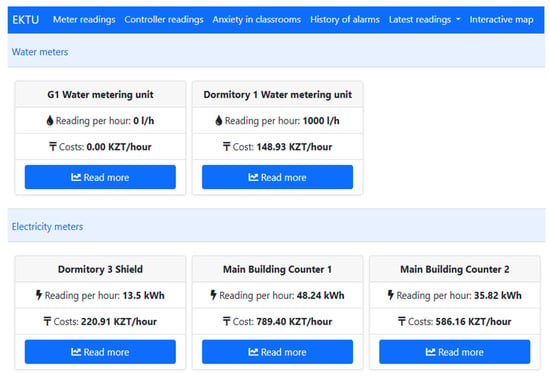Click the 0 l/h reading value
550x377 pixels.
coord(143,121)
